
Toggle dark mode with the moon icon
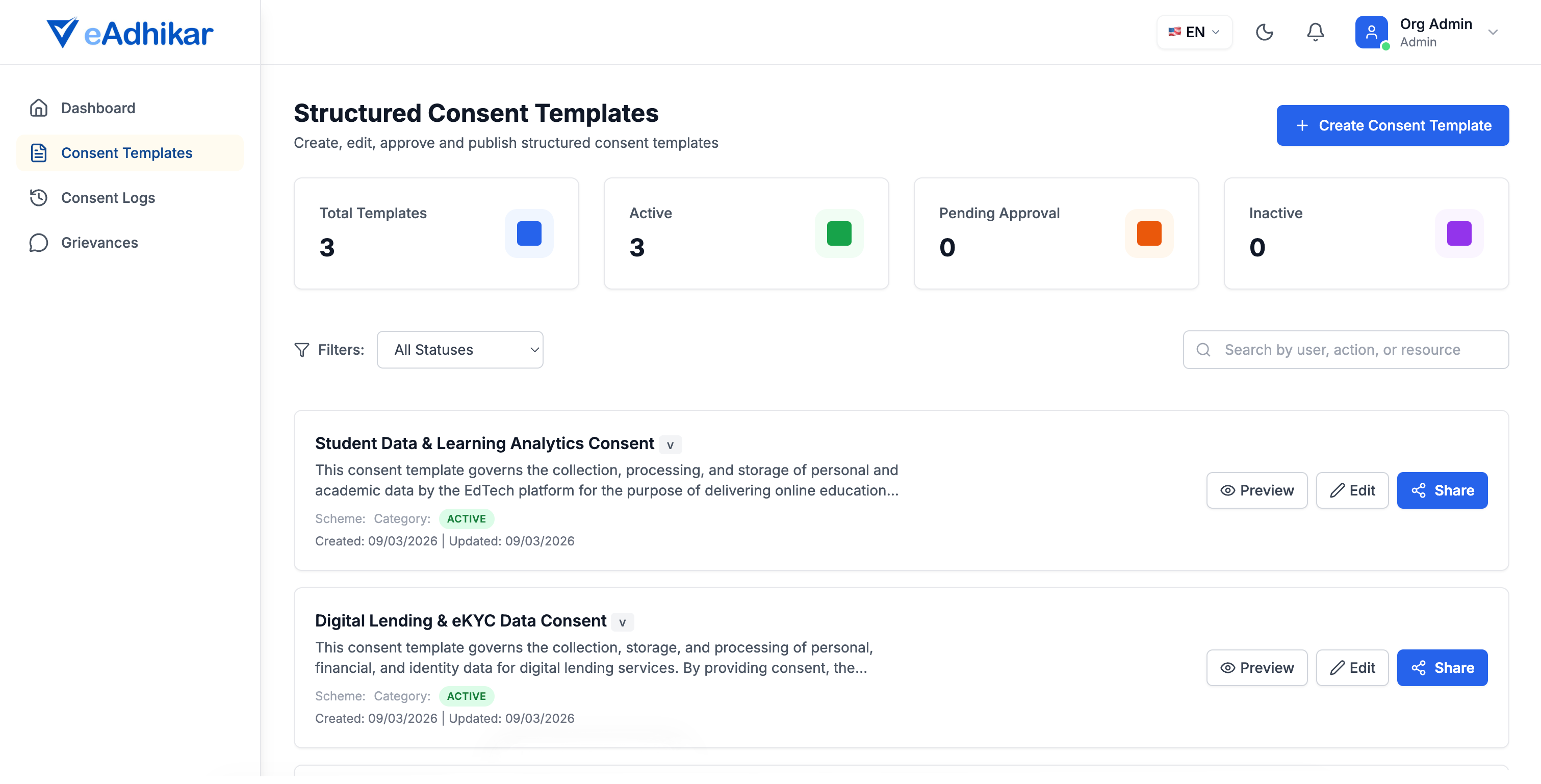1264,32
